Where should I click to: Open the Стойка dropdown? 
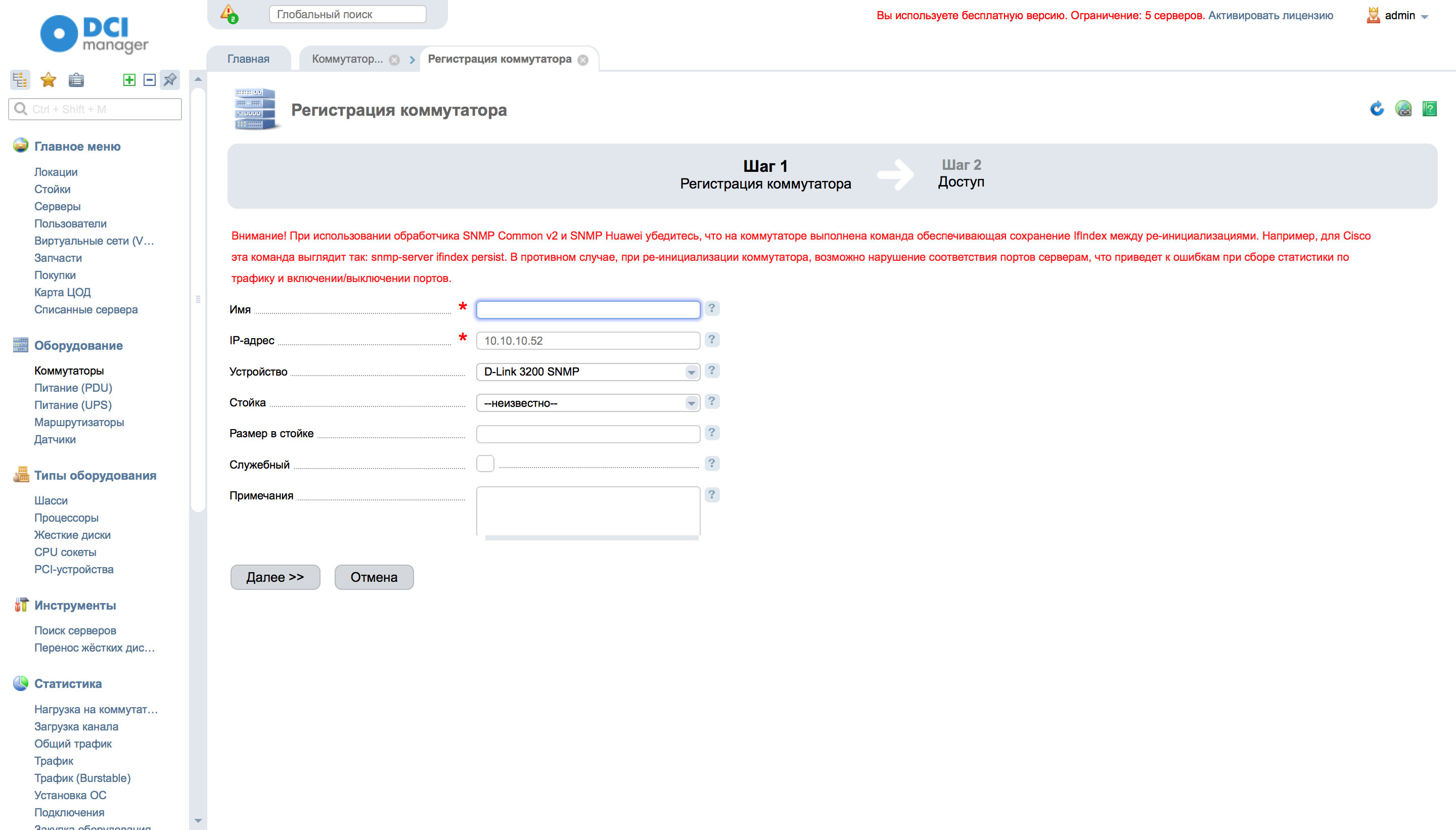[588, 403]
